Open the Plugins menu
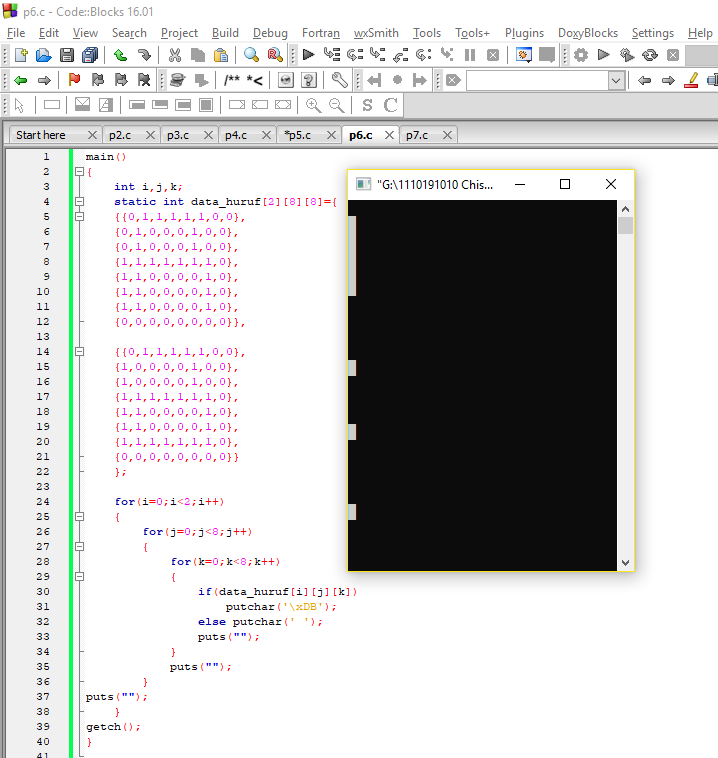Viewport: 718px width, 758px height. 525,33
